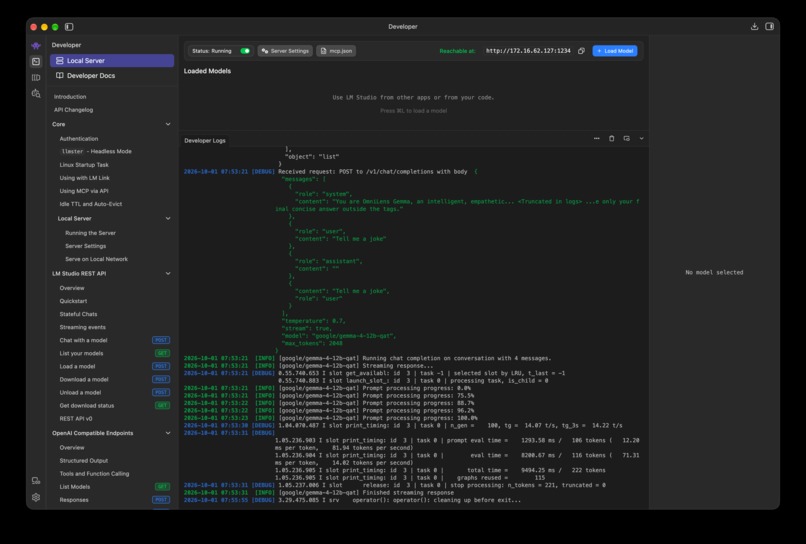Open llmster Headless Mode docs
The height and width of the screenshot is (544, 806).
click(96, 152)
